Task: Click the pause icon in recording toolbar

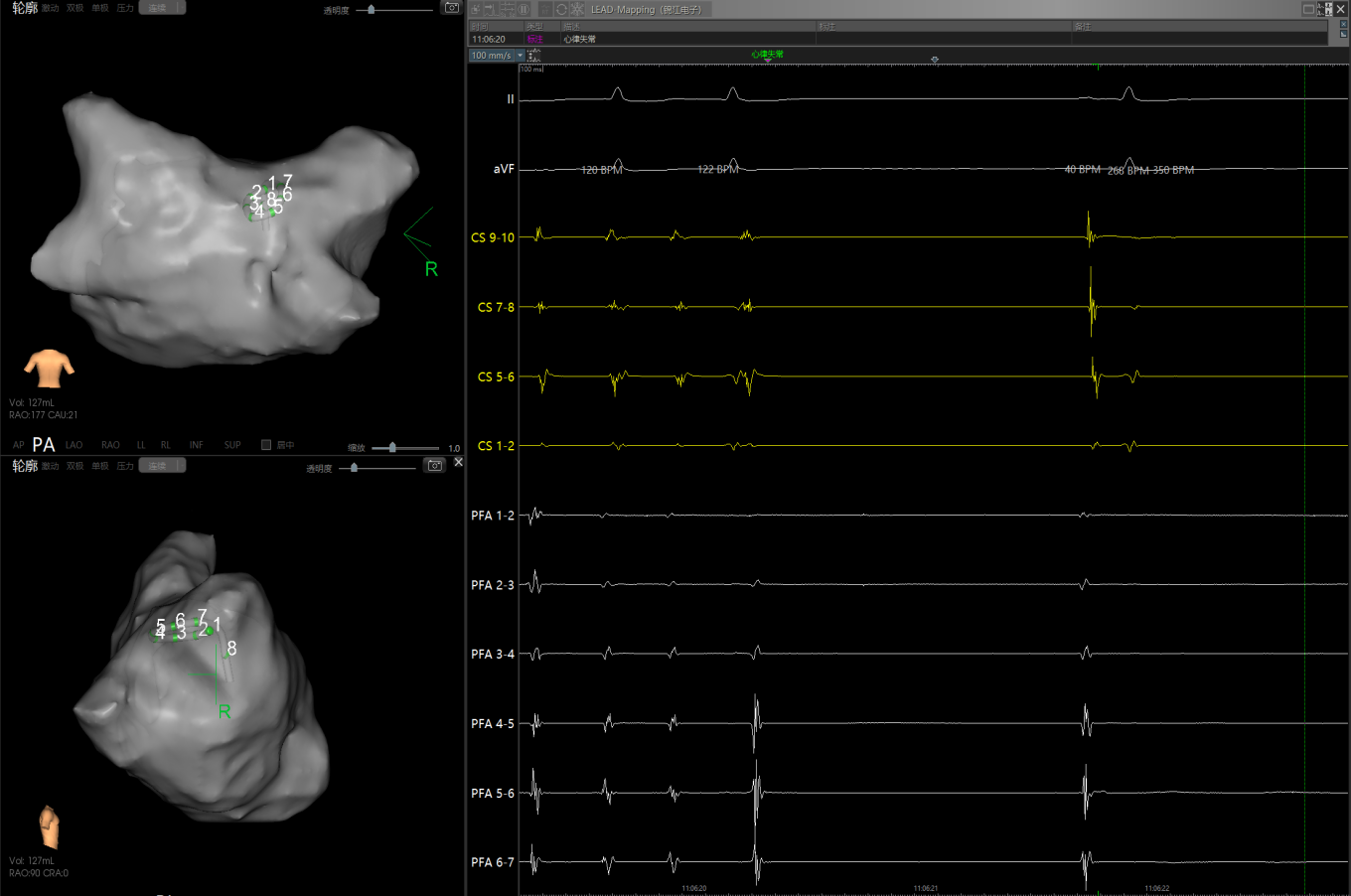Action: 524,9
